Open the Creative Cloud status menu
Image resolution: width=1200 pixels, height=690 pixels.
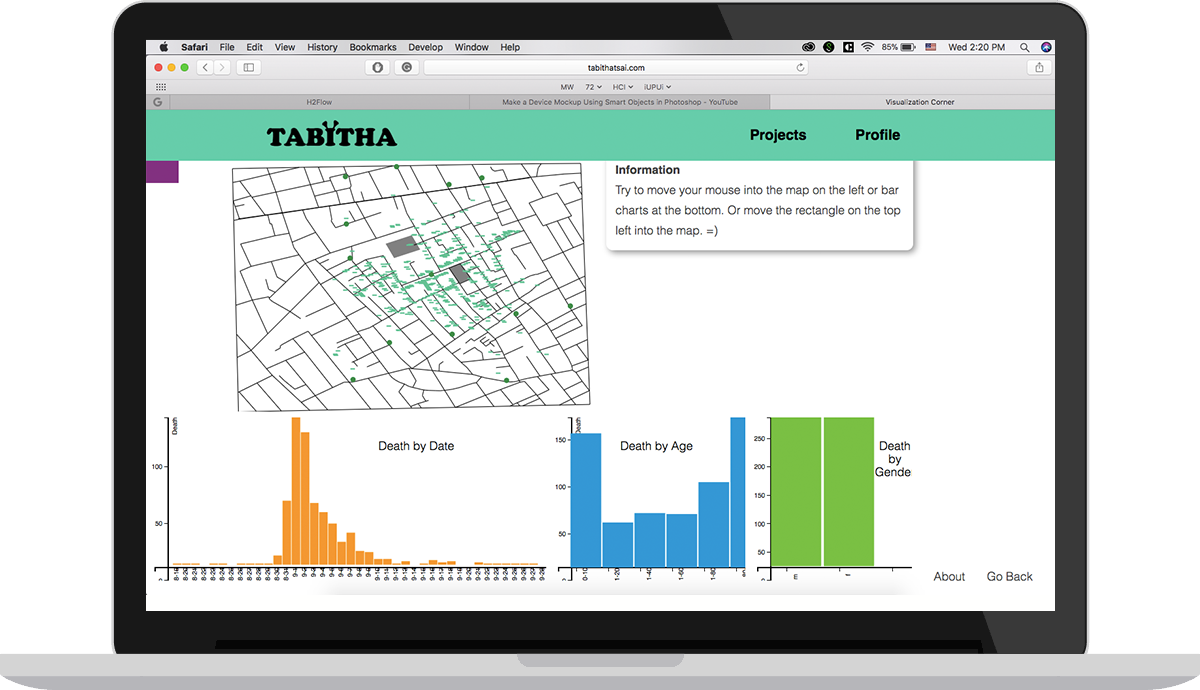click(x=808, y=47)
